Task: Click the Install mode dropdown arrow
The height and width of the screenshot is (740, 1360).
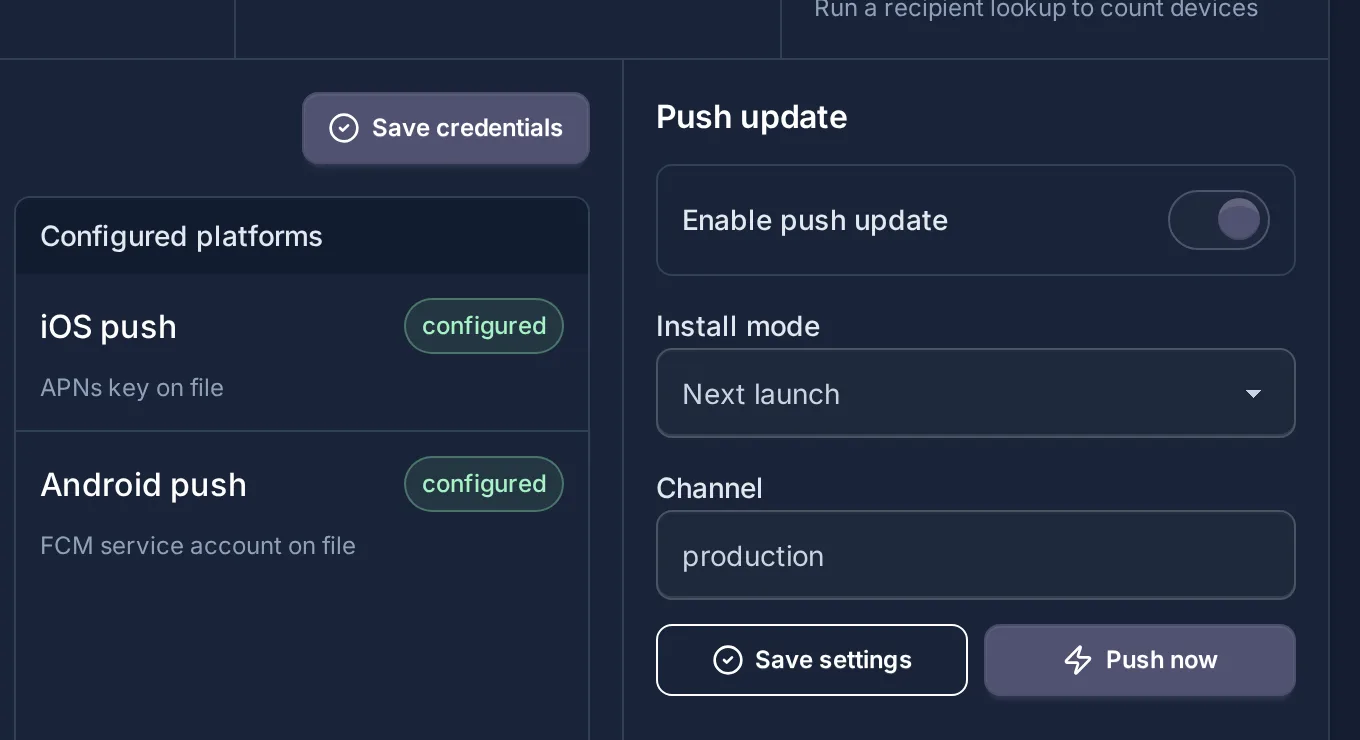Action: [x=1253, y=394]
